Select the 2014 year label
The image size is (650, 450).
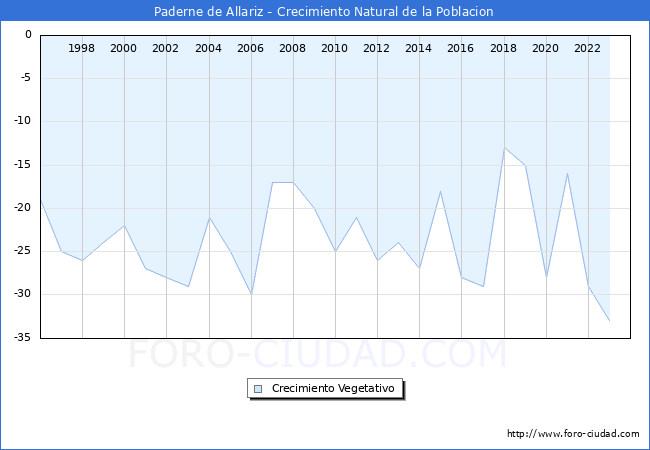click(418, 48)
